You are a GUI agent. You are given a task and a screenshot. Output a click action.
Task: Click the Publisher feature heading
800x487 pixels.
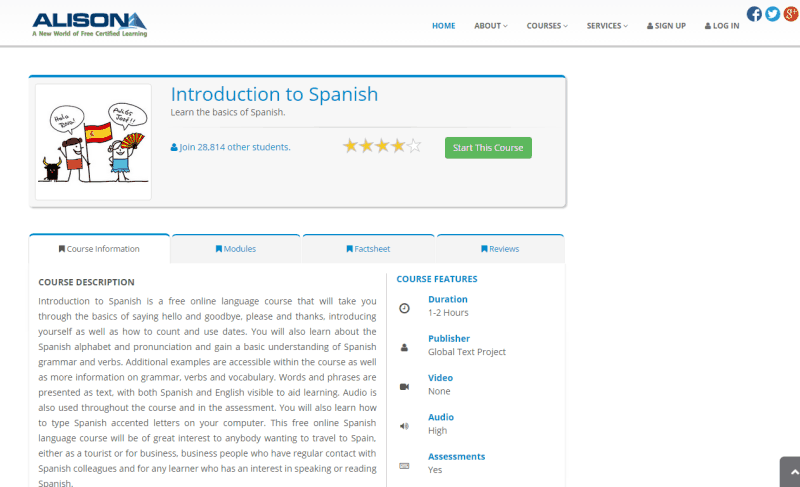point(449,339)
